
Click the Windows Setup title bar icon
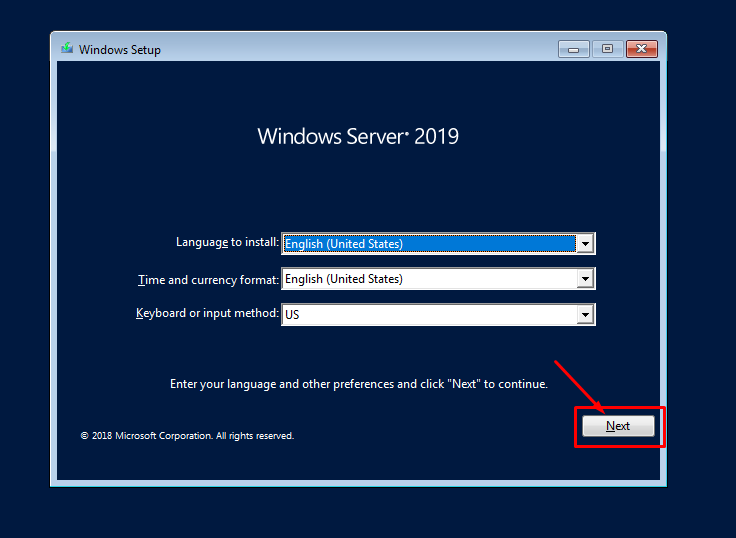point(67,48)
